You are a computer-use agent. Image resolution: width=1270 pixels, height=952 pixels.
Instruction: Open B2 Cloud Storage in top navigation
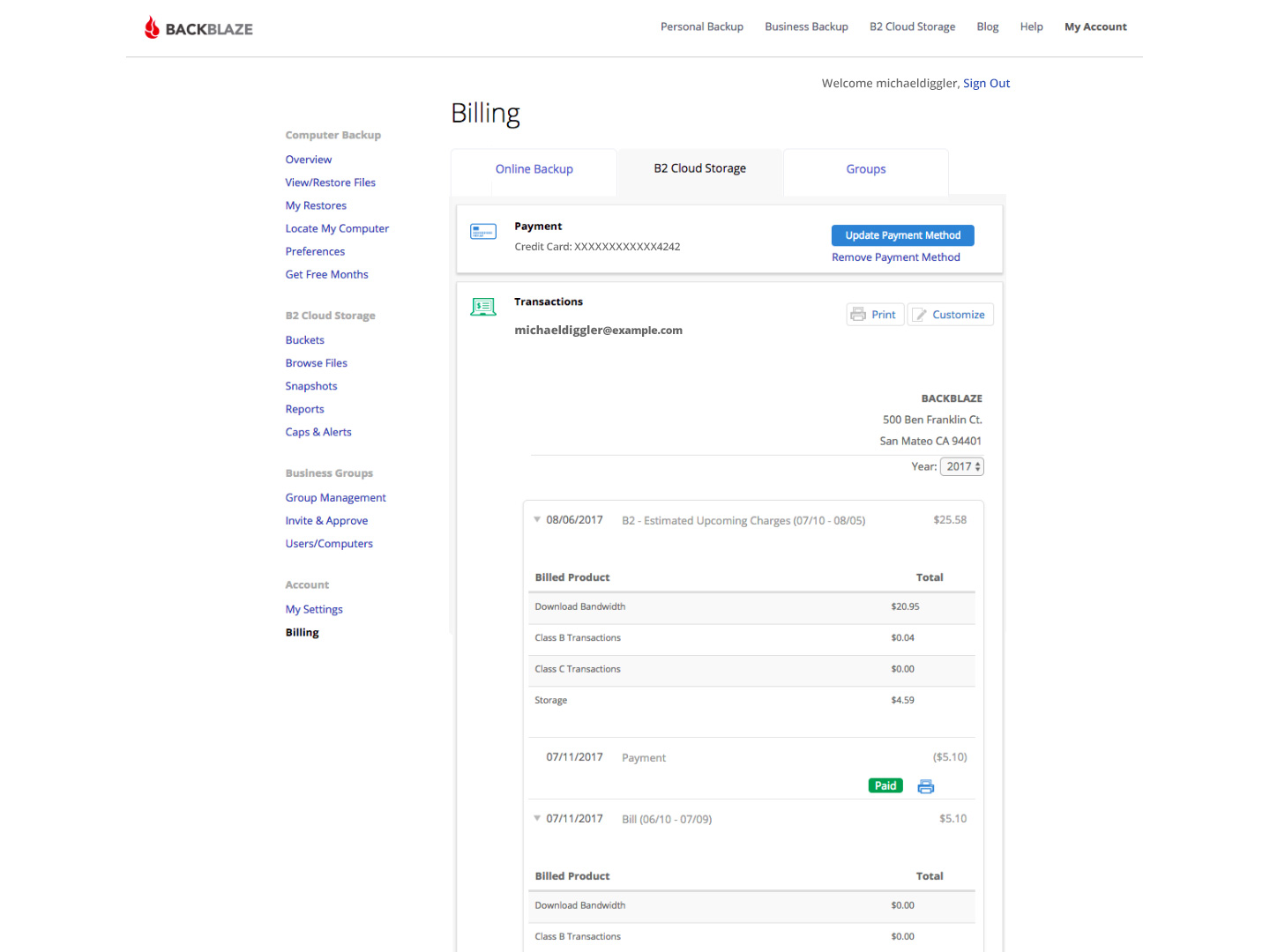point(912,26)
